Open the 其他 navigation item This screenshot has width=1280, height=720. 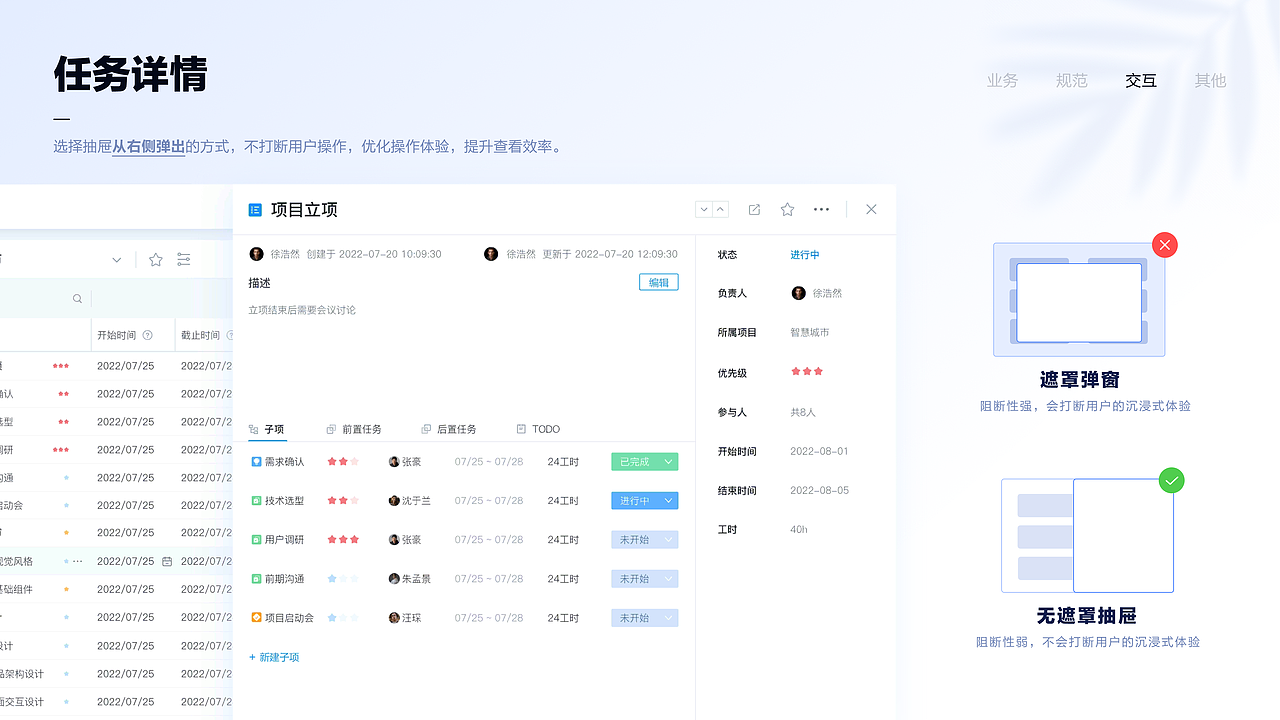coord(1210,81)
